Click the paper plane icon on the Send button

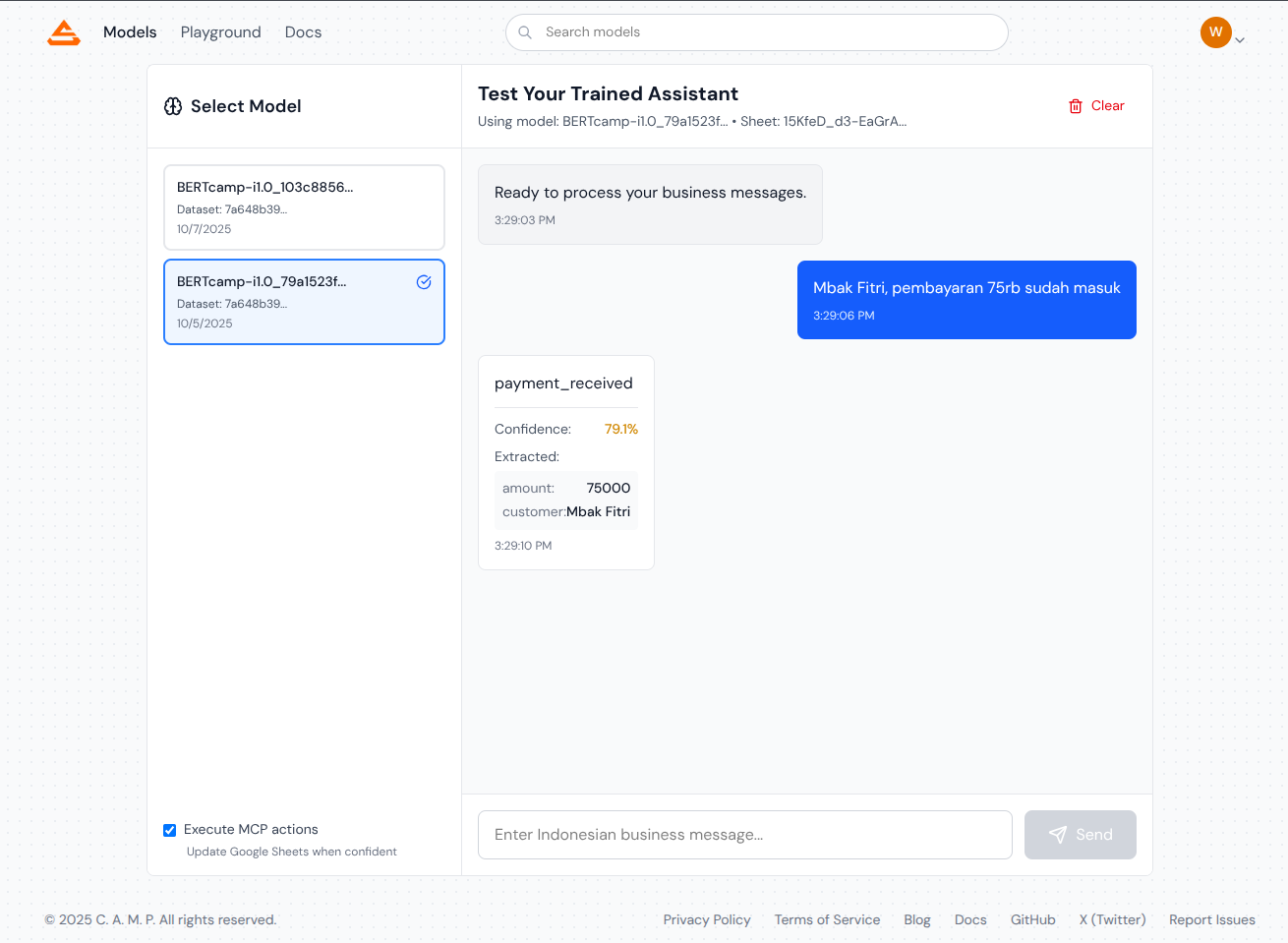[1058, 835]
